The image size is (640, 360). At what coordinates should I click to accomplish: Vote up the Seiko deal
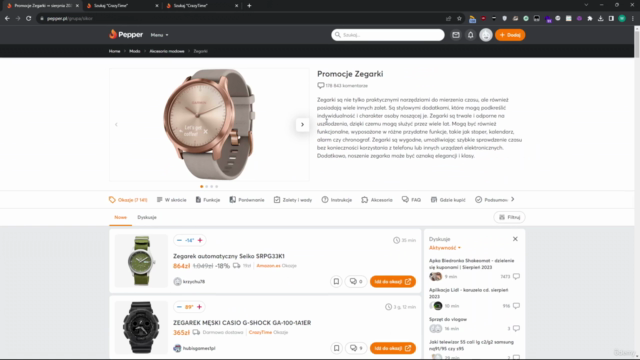coord(200,240)
